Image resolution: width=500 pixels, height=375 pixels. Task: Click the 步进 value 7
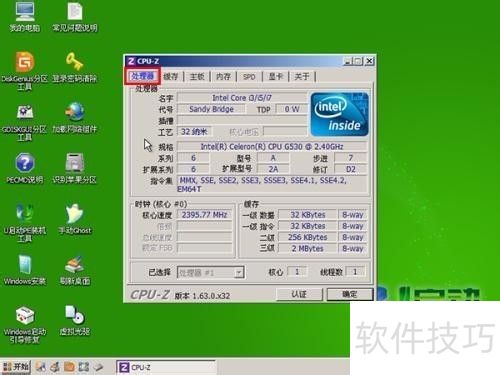(x=350, y=158)
